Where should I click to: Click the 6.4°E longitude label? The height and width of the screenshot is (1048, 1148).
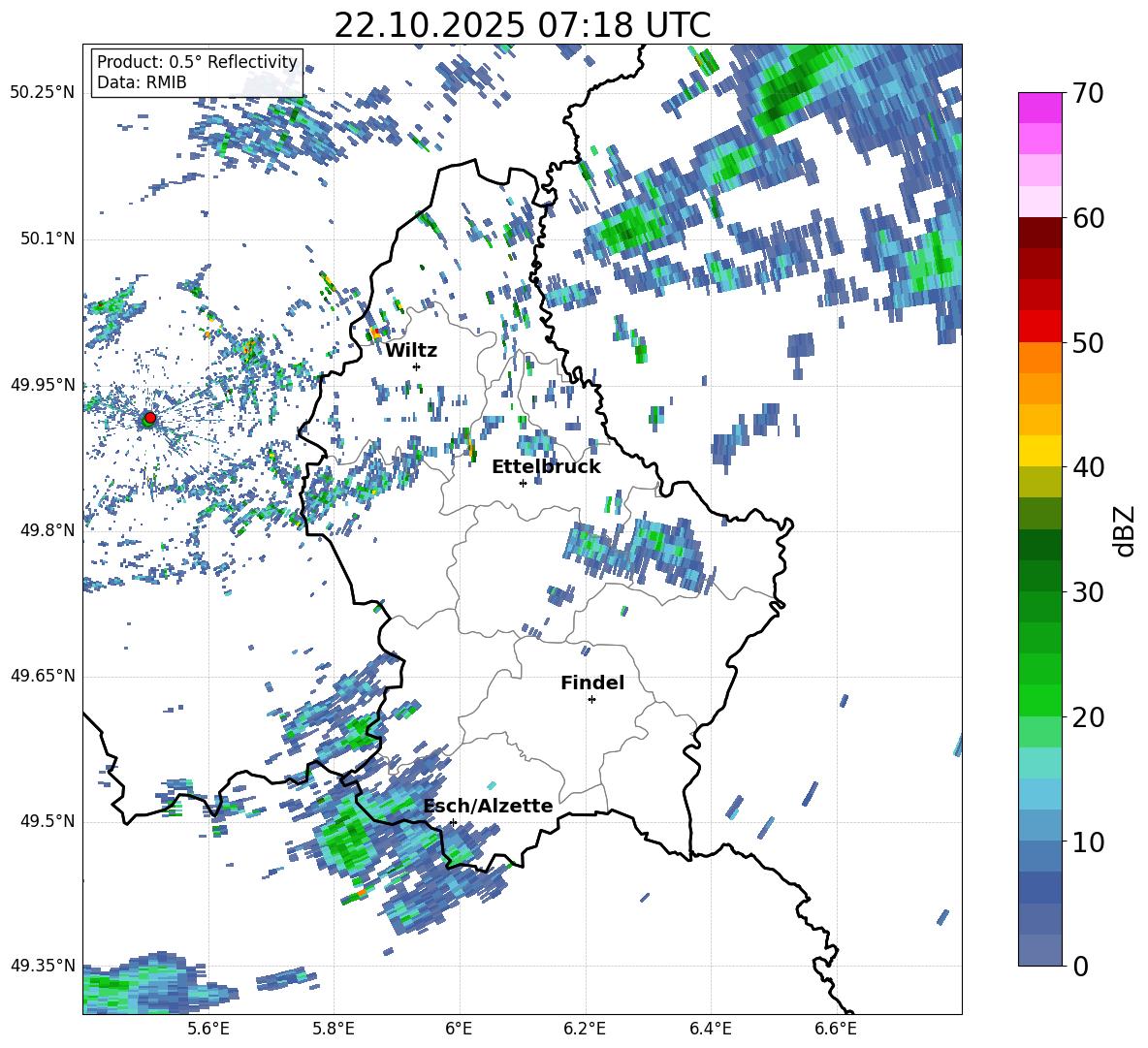(710, 1029)
